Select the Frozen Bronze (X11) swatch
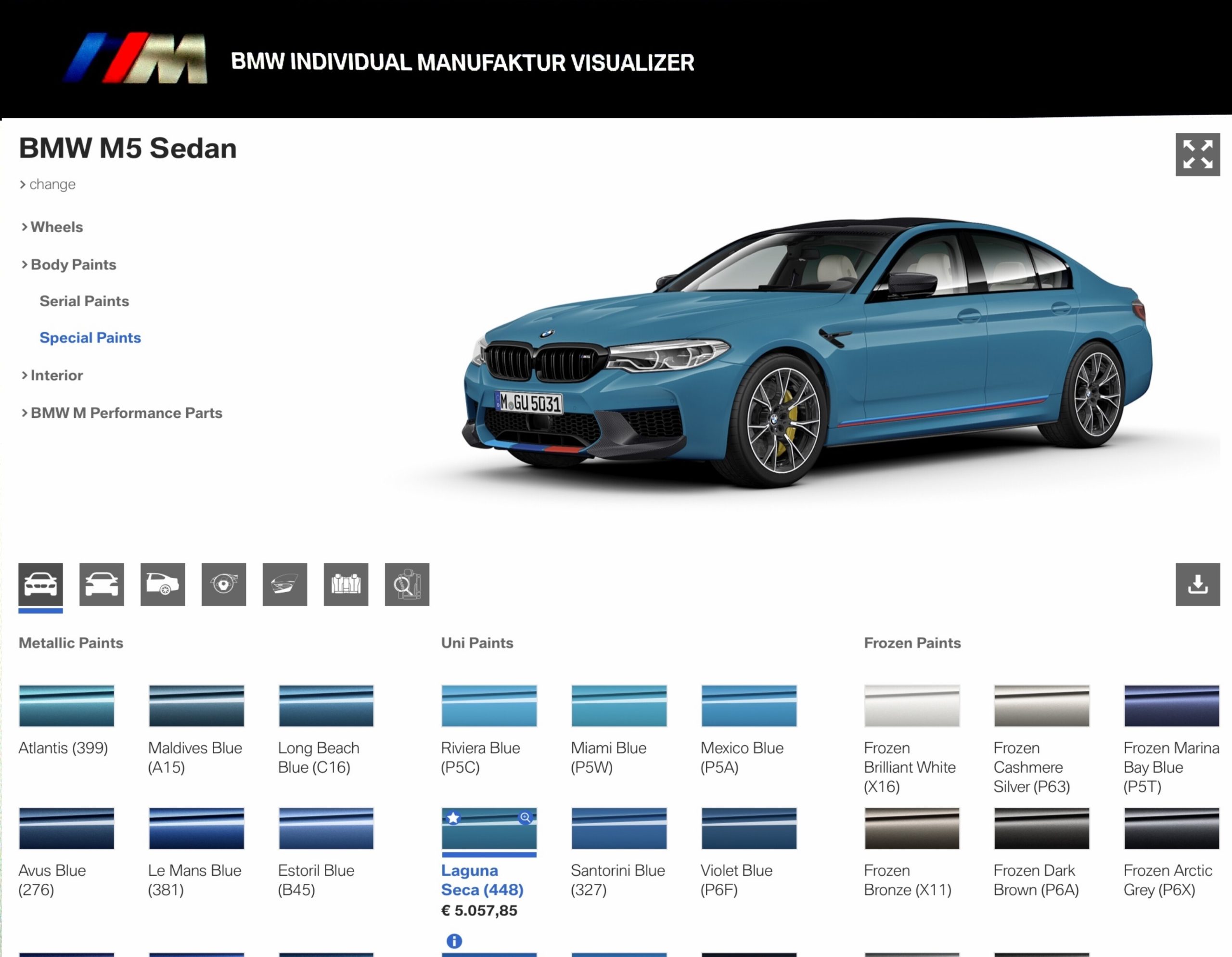Screen dimensions: 1232x957 point(912,828)
